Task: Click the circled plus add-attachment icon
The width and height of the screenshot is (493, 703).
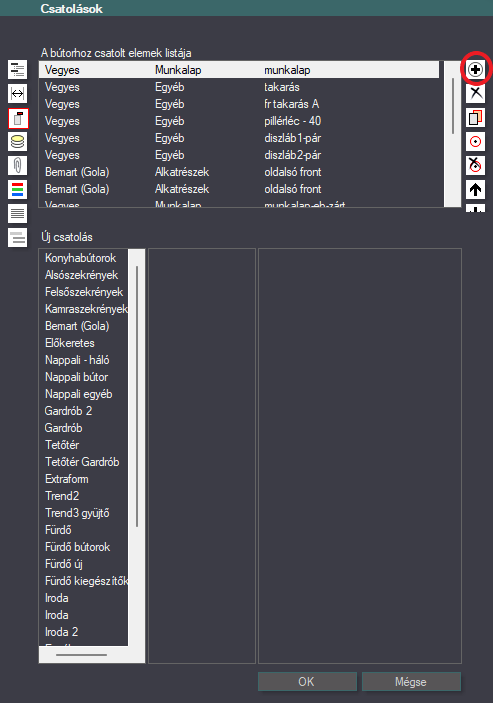Action: pos(475,69)
